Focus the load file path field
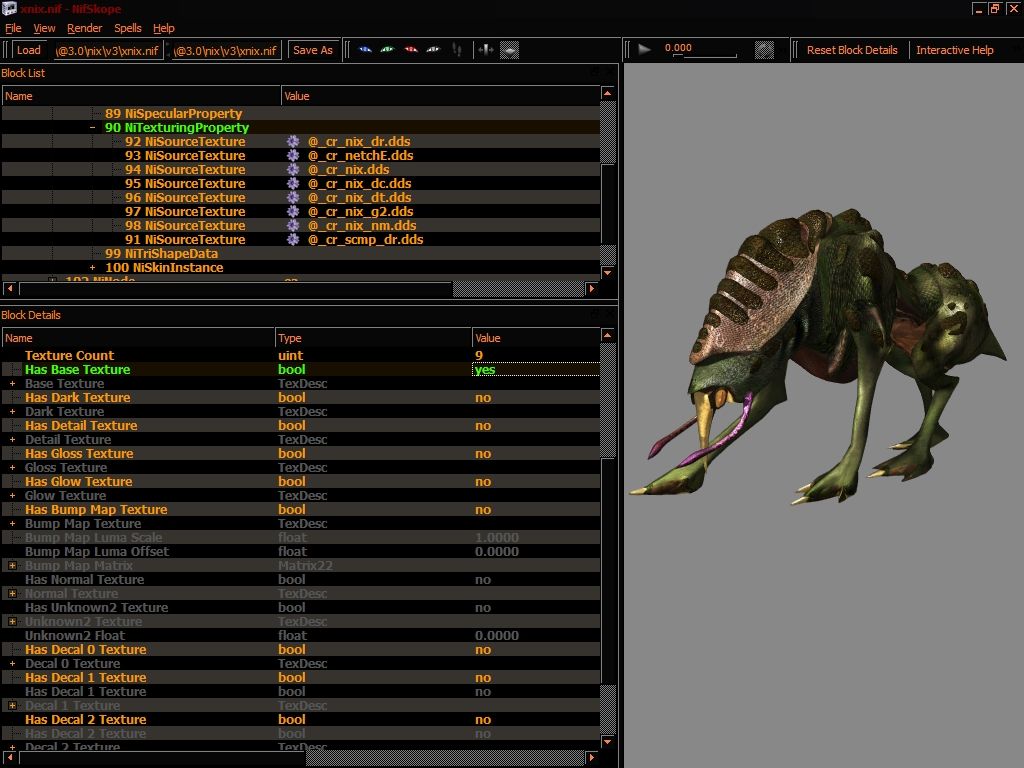The image size is (1024, 768). (x=108, y=50)
